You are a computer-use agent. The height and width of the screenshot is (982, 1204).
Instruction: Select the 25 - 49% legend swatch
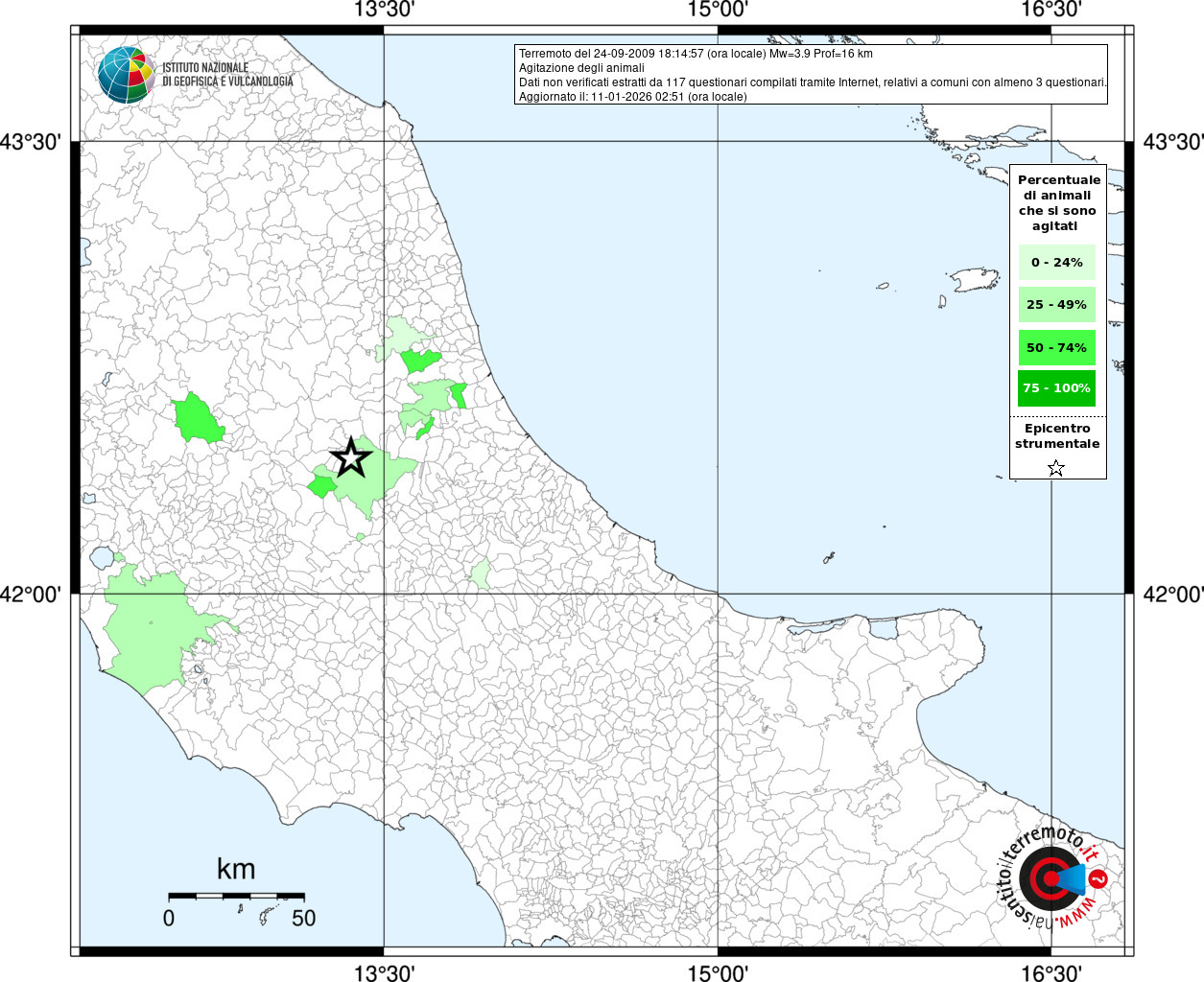pyautogui.click(x=1056, y=305)
